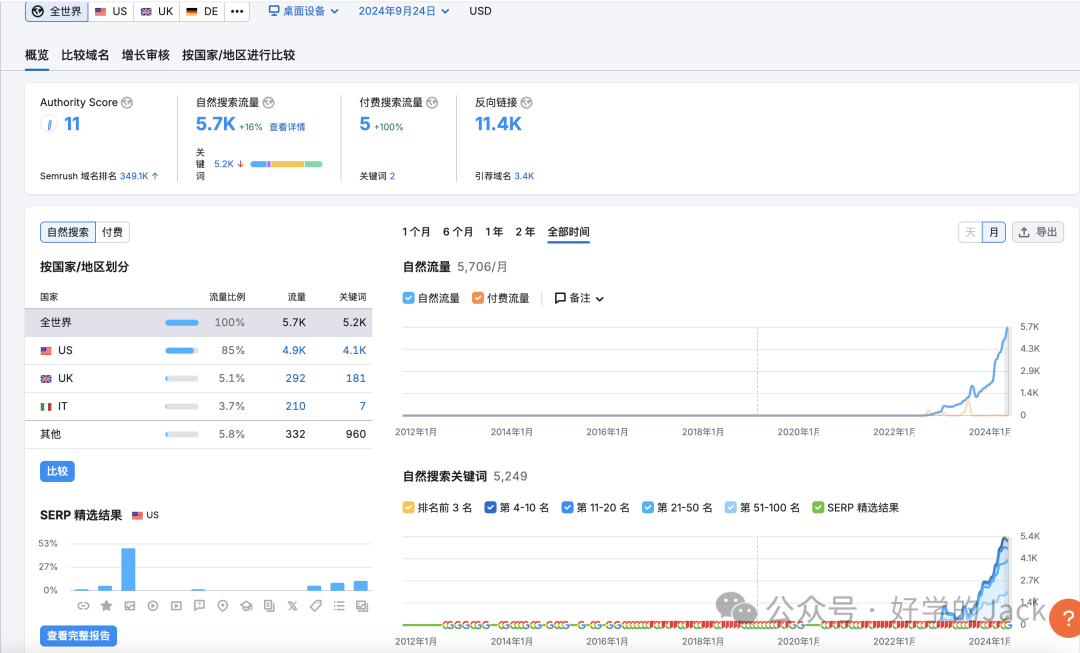1080x653 pixels.
Task: Click the local pack pin SERP icon
Action: pyautogui.click(x=222, y=605)
